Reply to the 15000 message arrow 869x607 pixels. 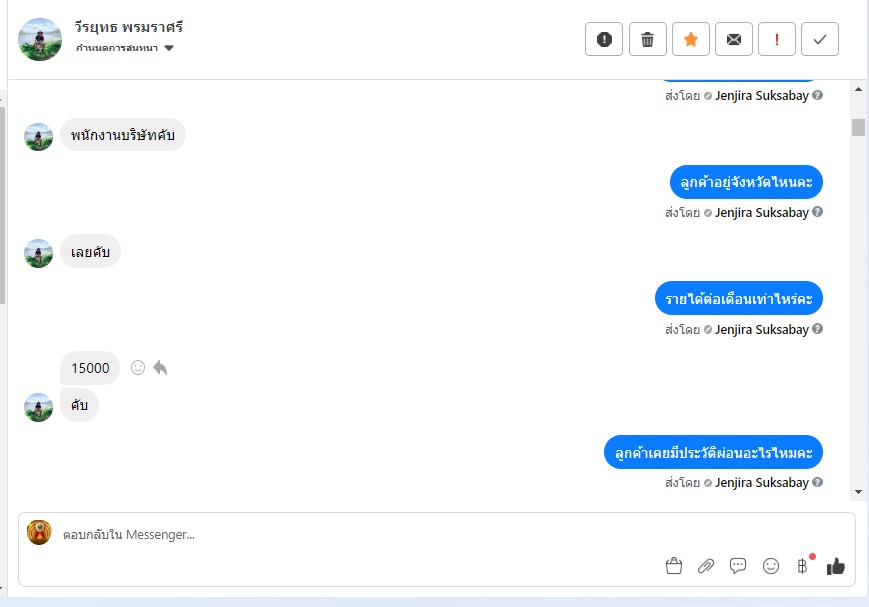[x=160, y=368]
